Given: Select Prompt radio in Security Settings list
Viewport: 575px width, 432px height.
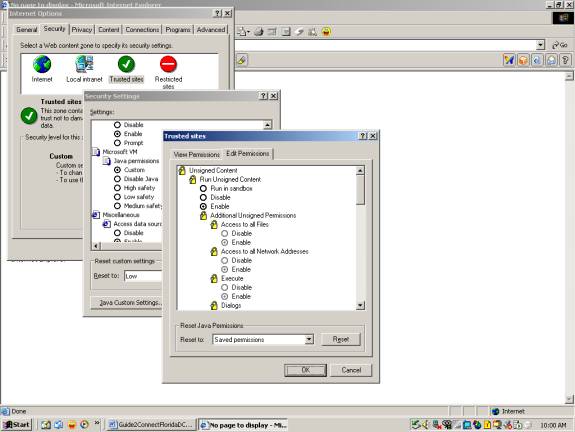Looking at the screenshot, I should click(x=117, y=143).
